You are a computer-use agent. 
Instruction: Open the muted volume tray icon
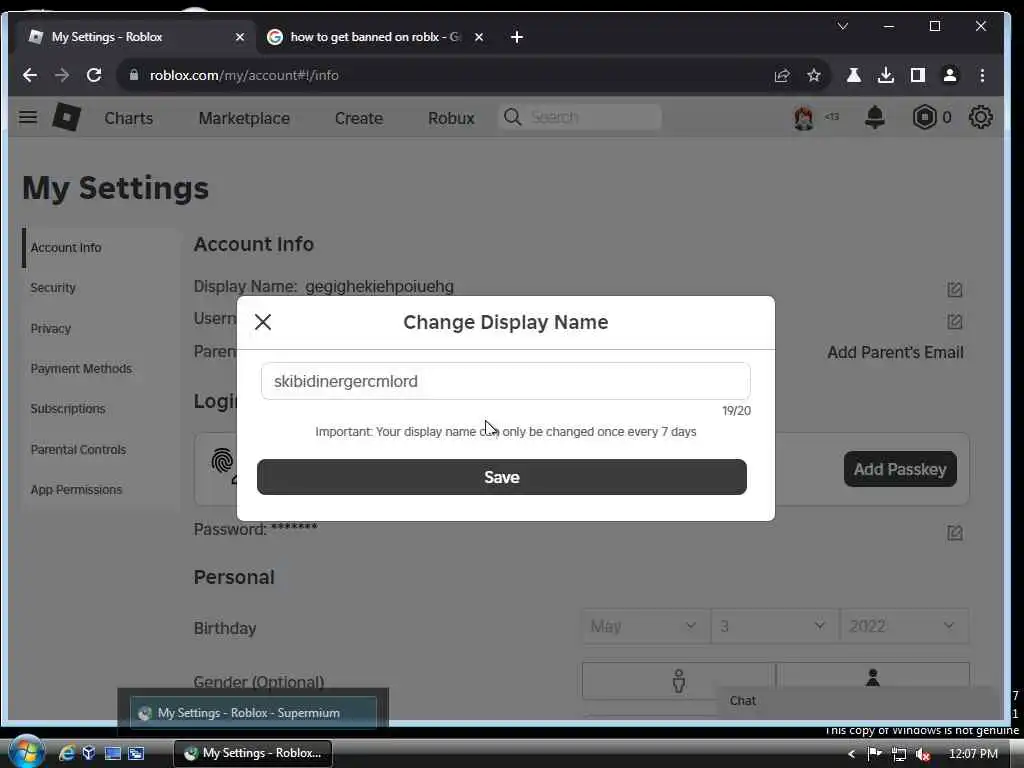923,754
